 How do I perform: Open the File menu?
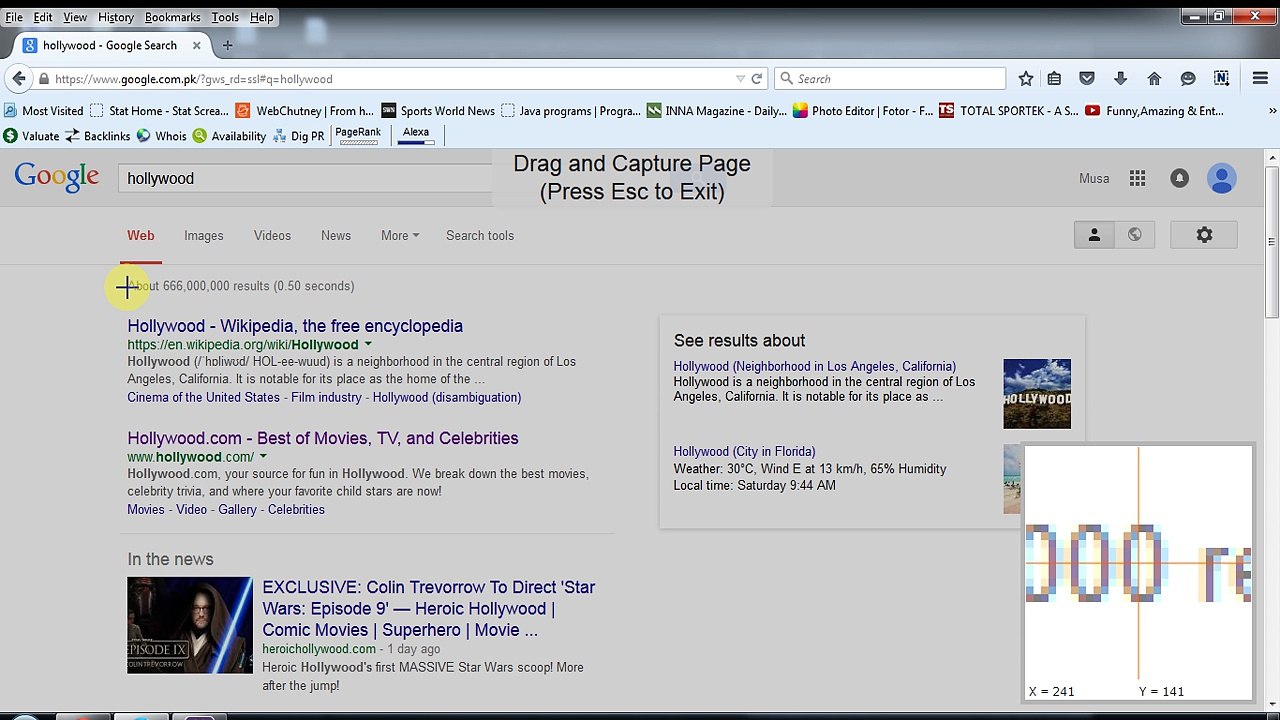(x=14, y=17)
